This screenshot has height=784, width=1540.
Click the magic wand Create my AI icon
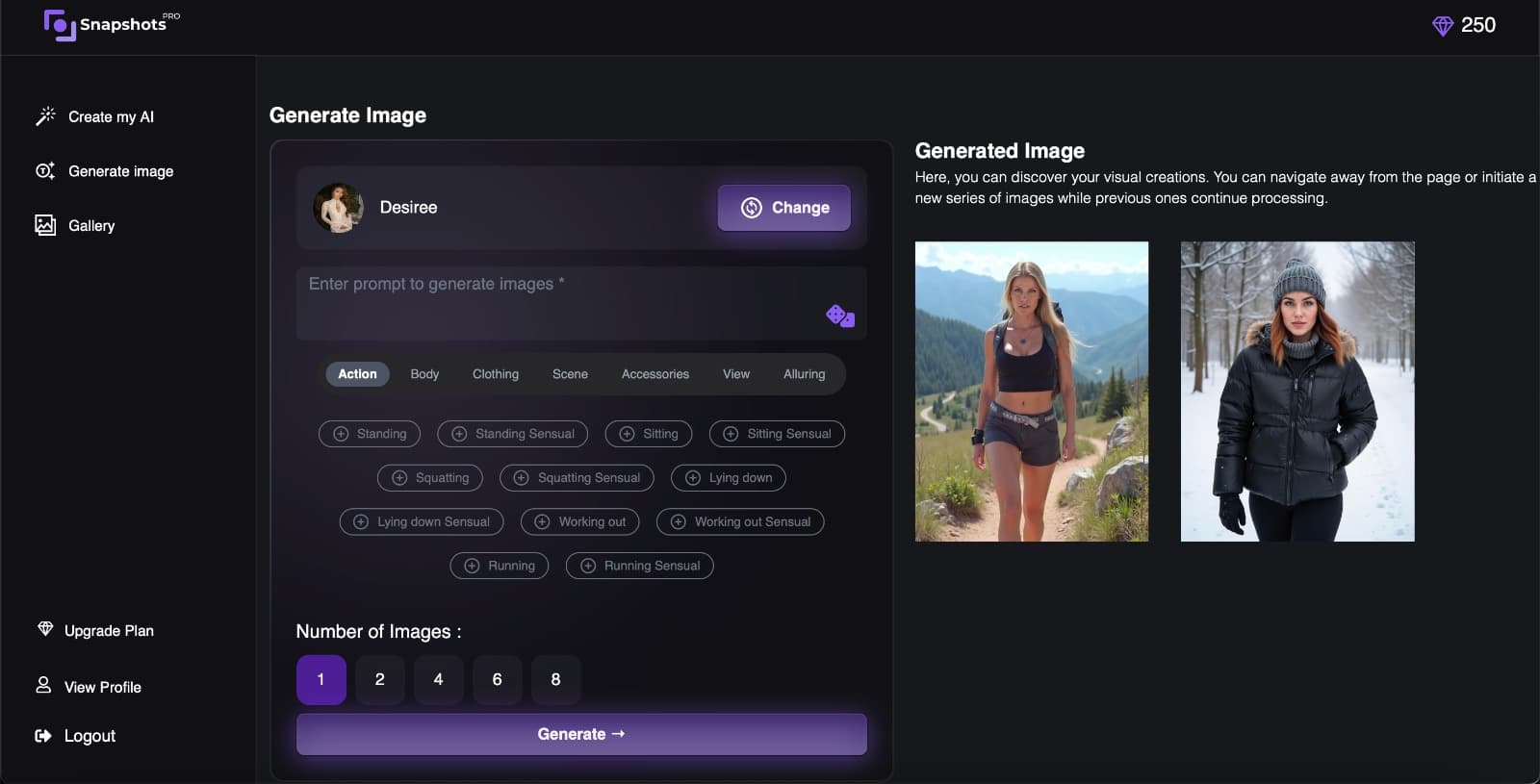tap(45, 116)
